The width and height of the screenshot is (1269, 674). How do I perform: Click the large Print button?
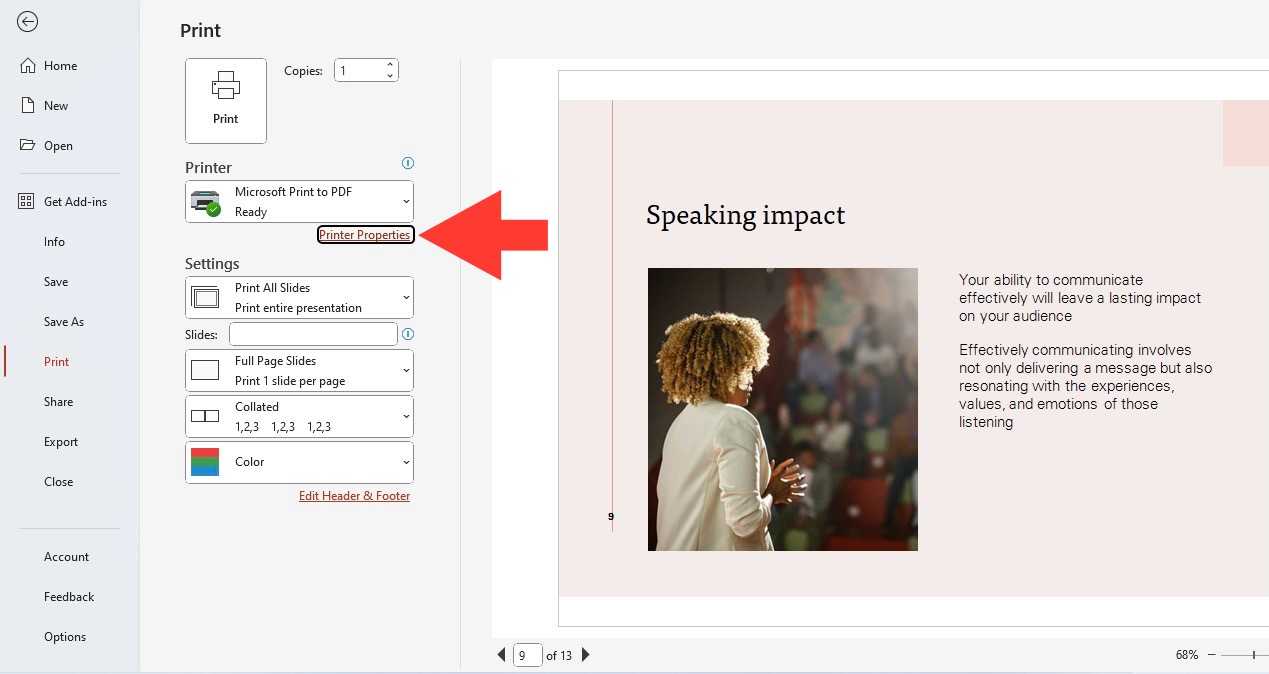[226, 100]
